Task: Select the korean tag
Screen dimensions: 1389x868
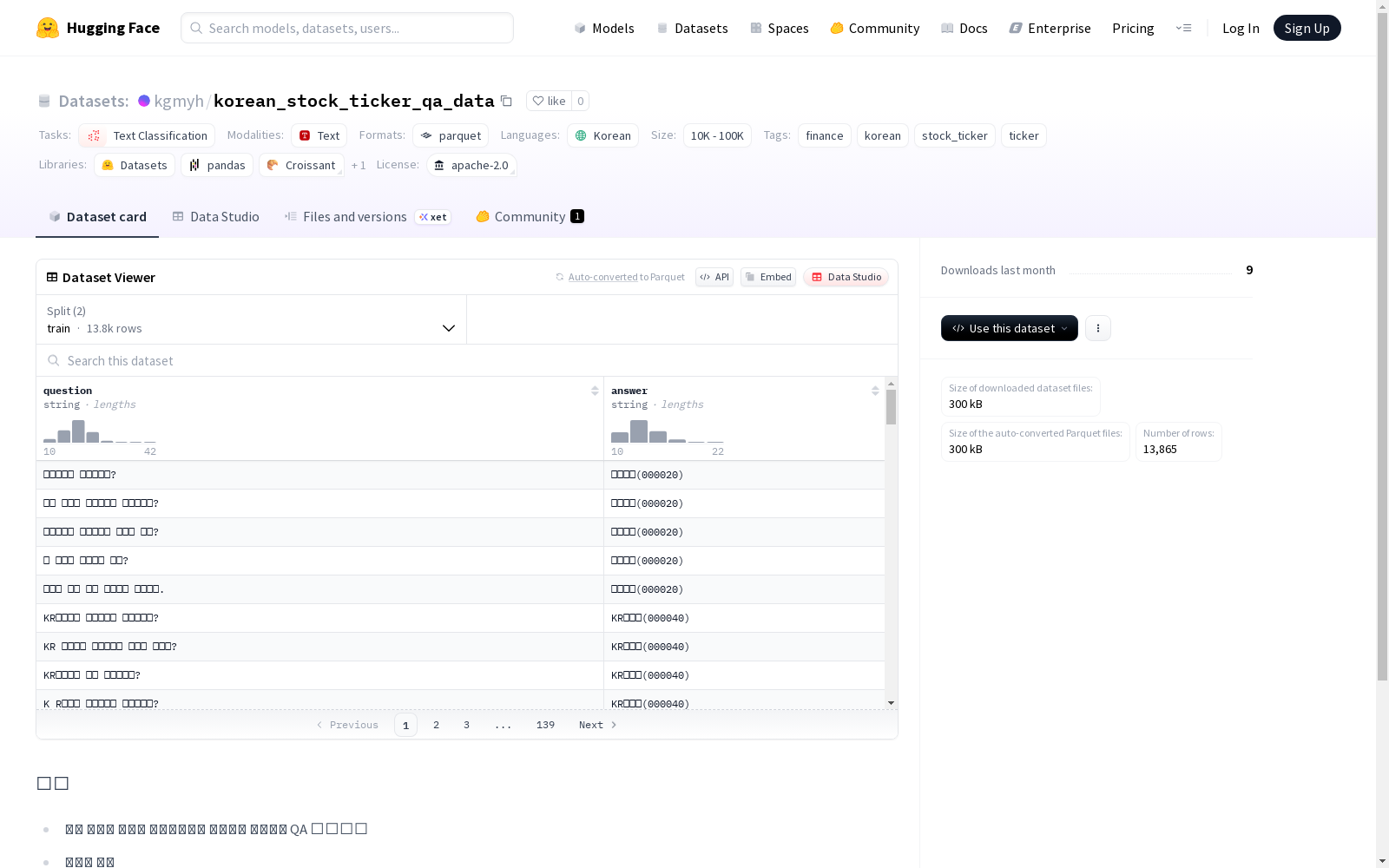Action: coord(882,135)
